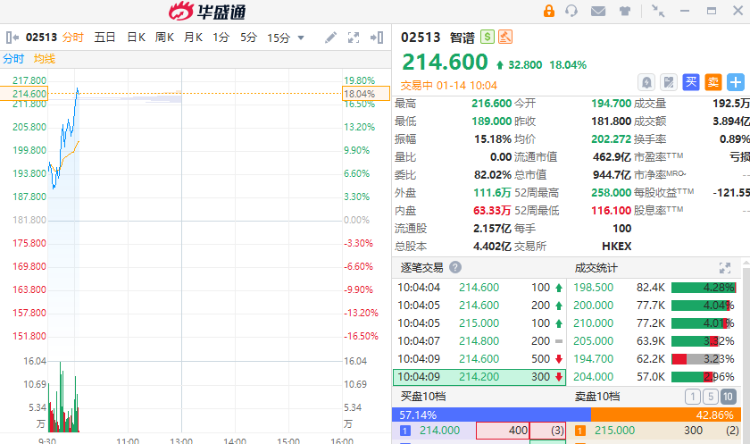
Task: Click the blue 买 buy button
Action: coord(691,82)
